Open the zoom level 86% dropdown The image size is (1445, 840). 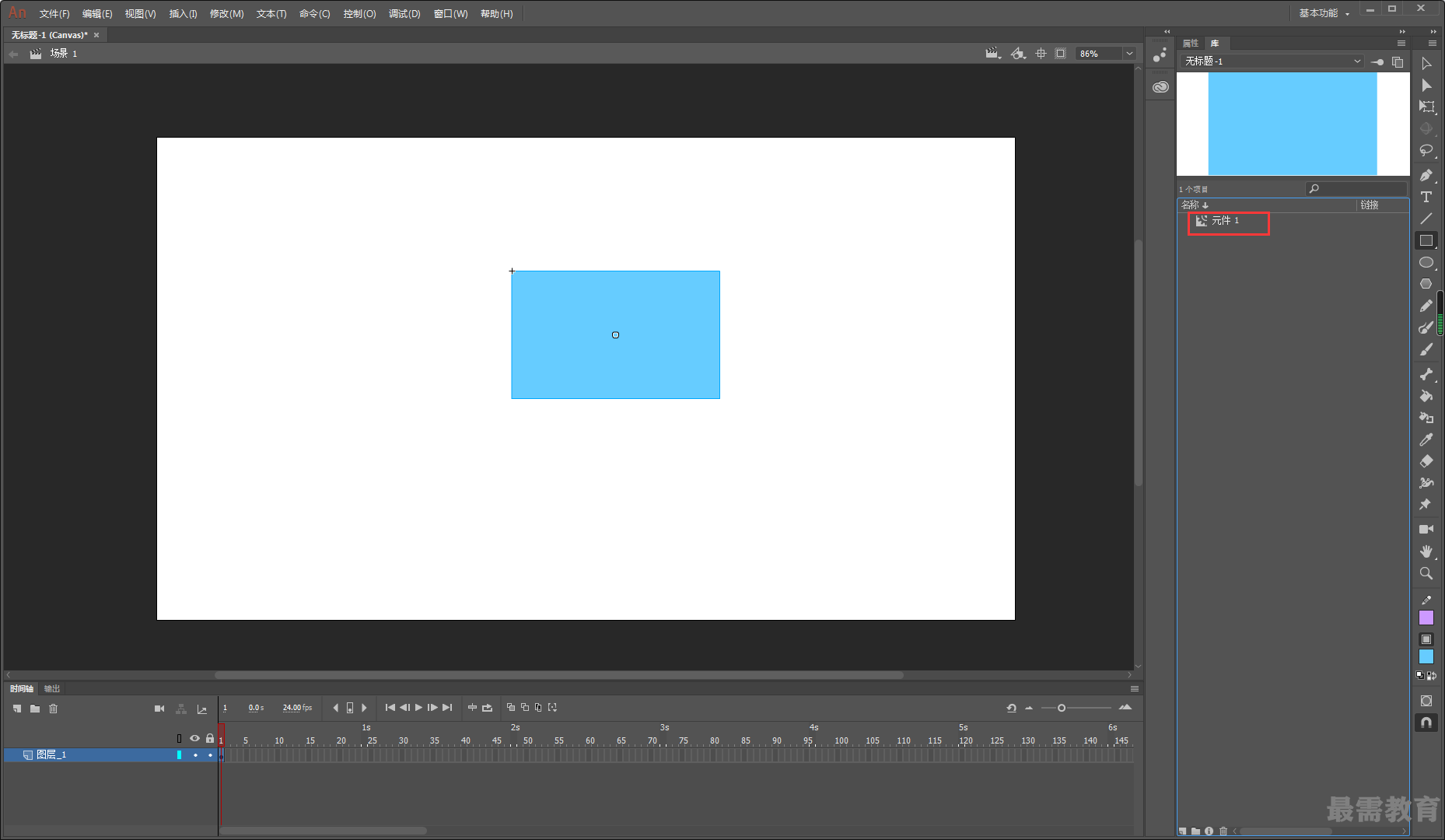pos(1129,54)
